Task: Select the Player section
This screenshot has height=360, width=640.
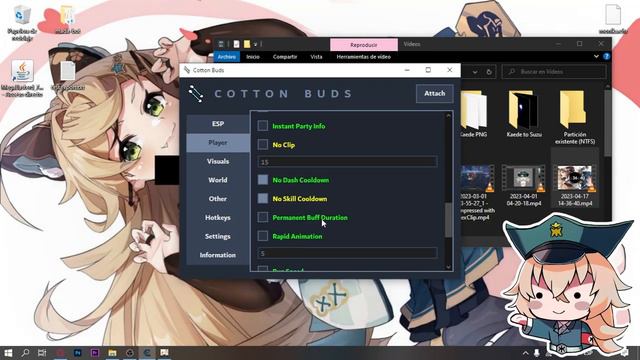Action: 218,142
